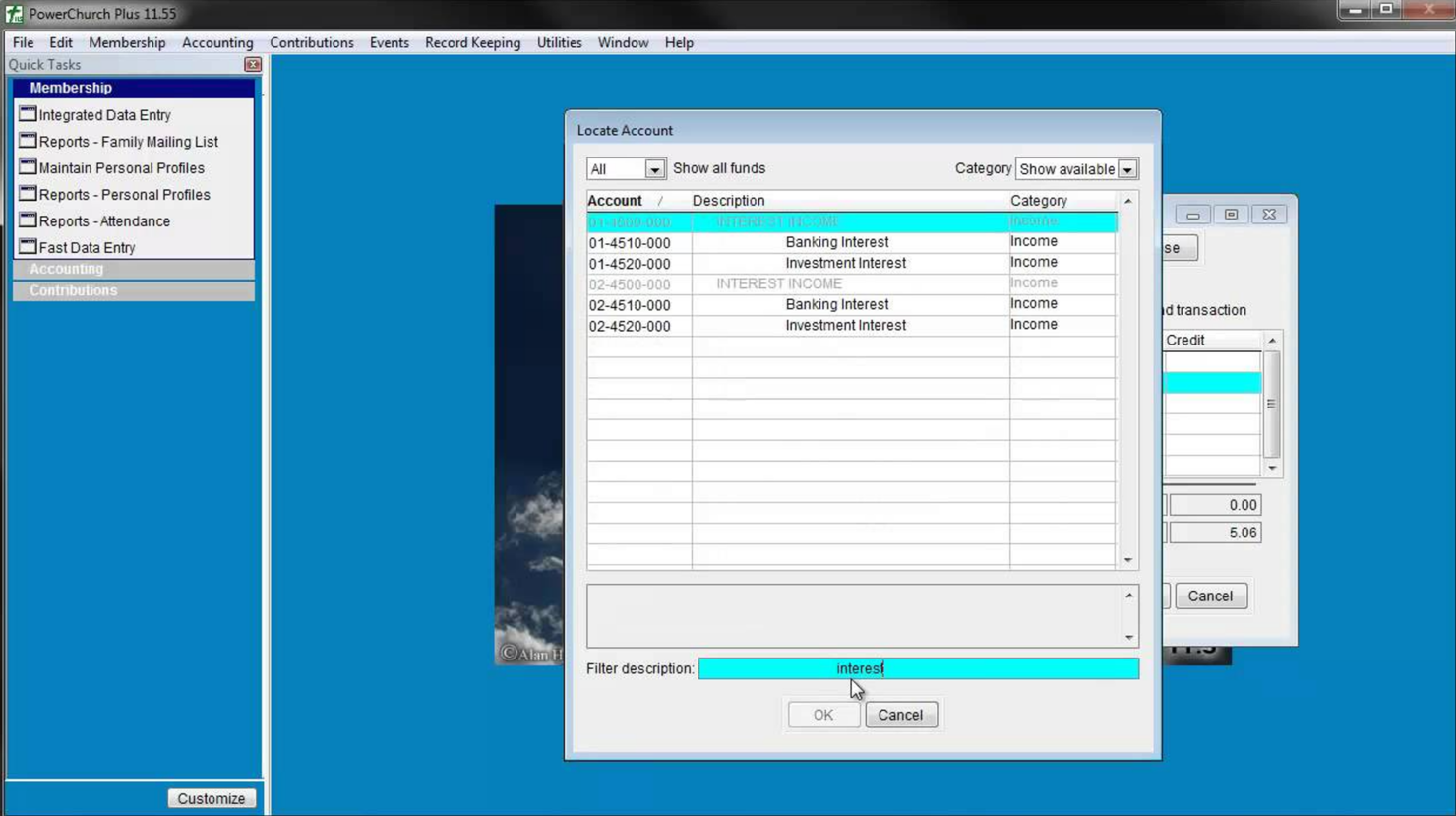Open the Help menu
1456x816 pixels.
679,42
